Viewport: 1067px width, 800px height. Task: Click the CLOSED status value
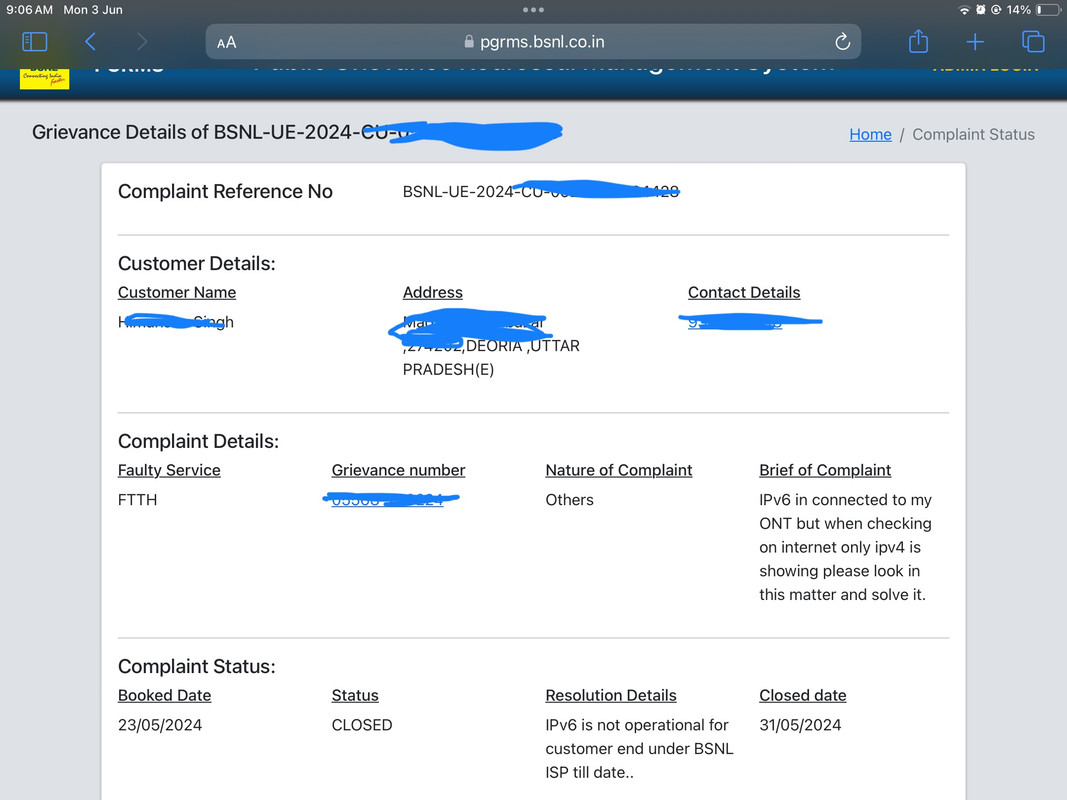[x=362, y=725]
